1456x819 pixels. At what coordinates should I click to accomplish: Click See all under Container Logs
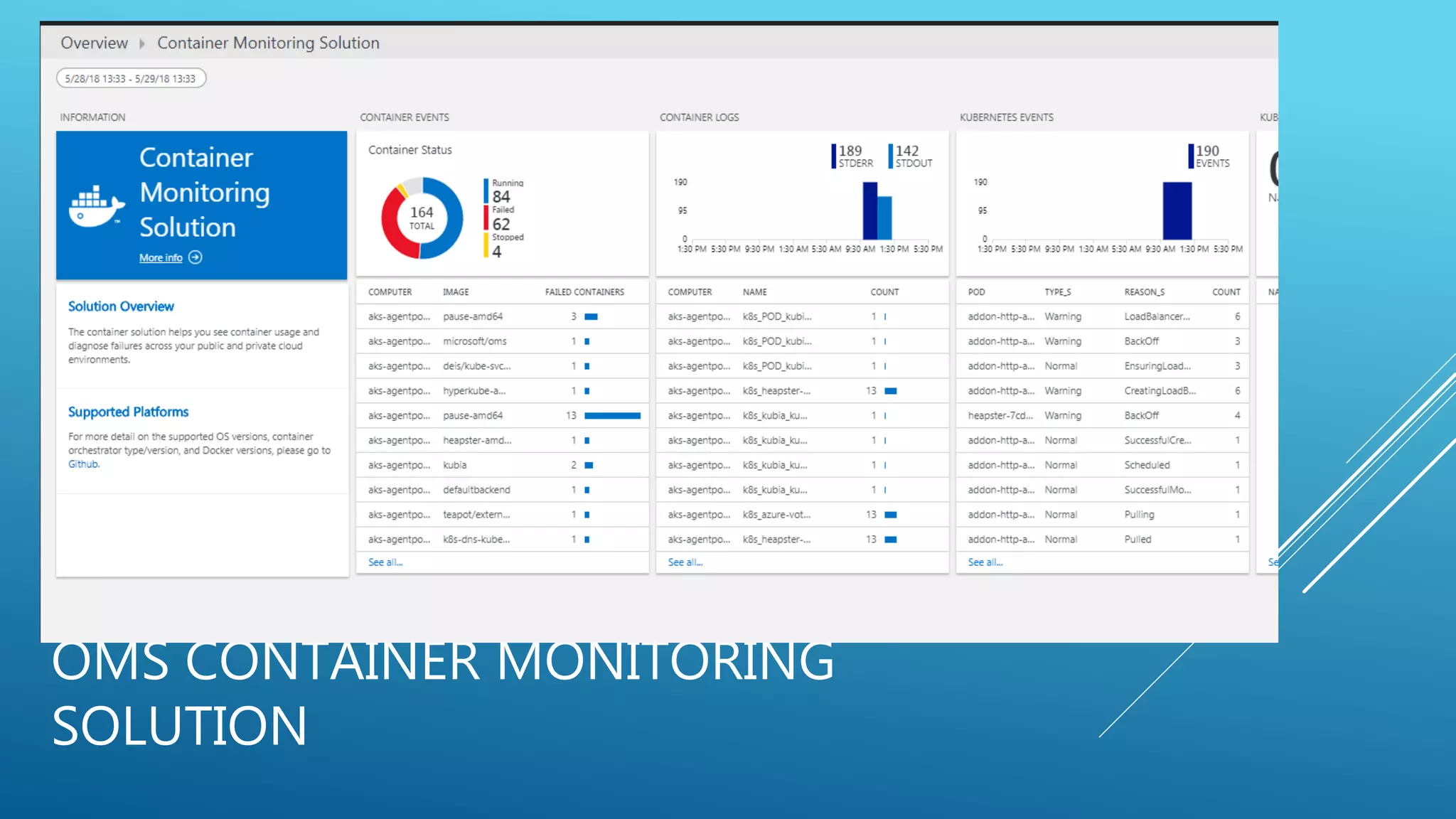[685, 562]
